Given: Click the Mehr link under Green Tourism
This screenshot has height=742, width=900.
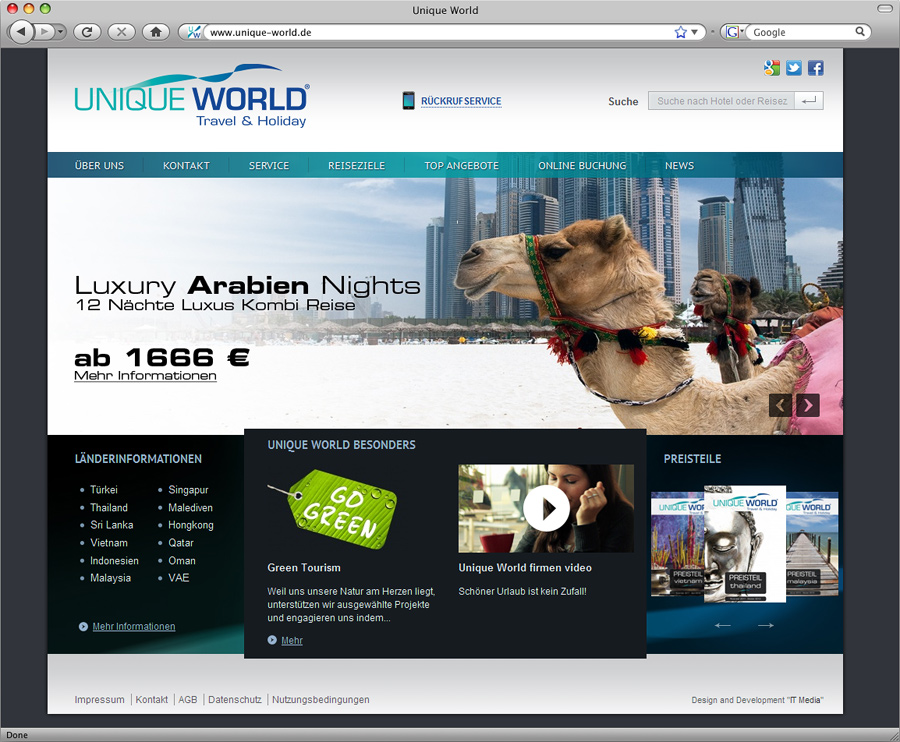Looking at the screenshot, I should tap(292, 640).
